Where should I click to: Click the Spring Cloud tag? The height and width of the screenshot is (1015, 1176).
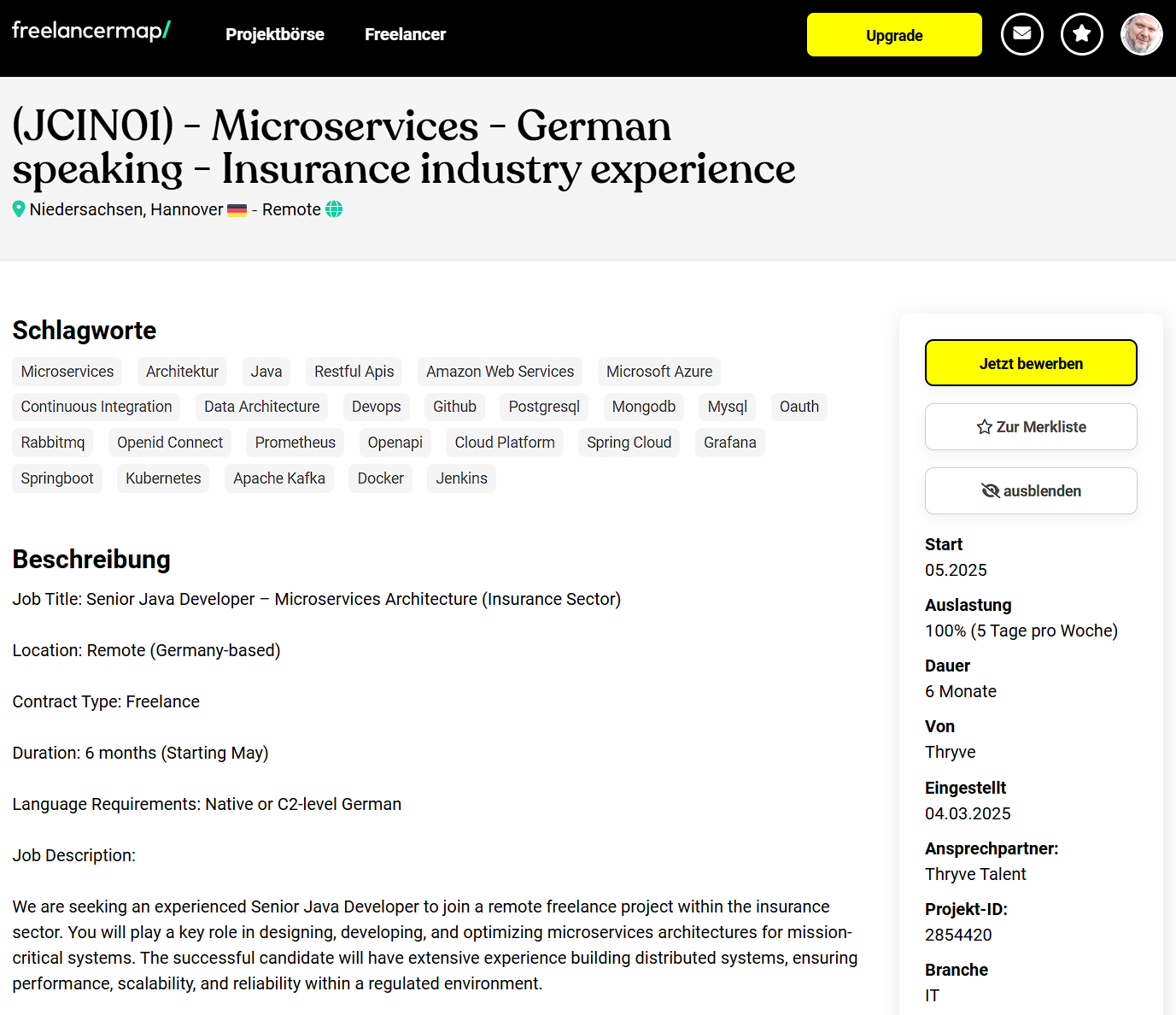click(x=629, y=443)
